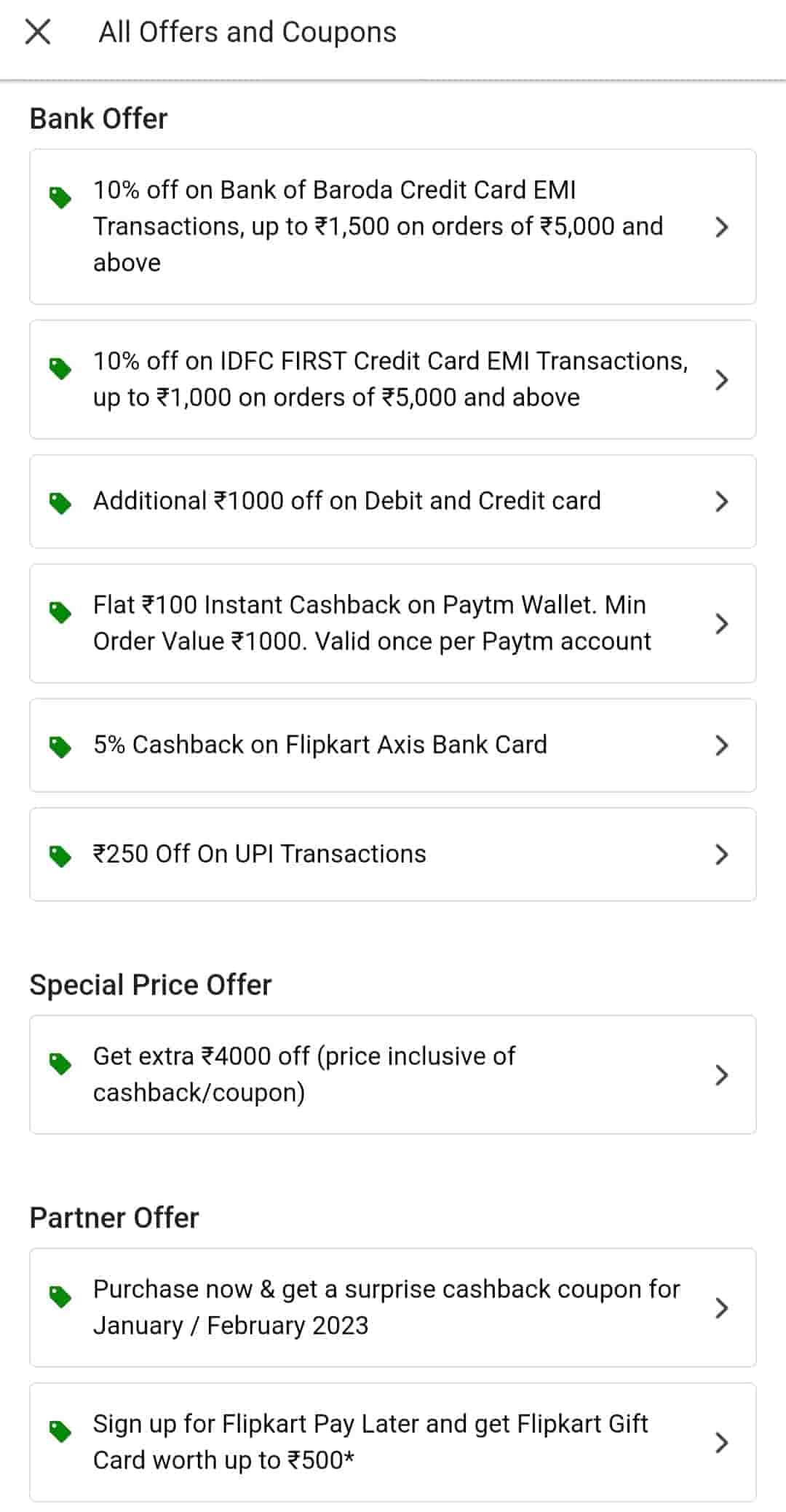Expand Paytm Wallet cashback details with chevron

pyautogui.click(x=721, y=624)
